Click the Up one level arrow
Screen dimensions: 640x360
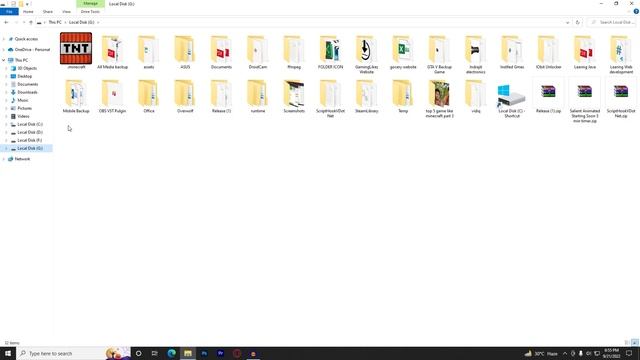point(31,22)
